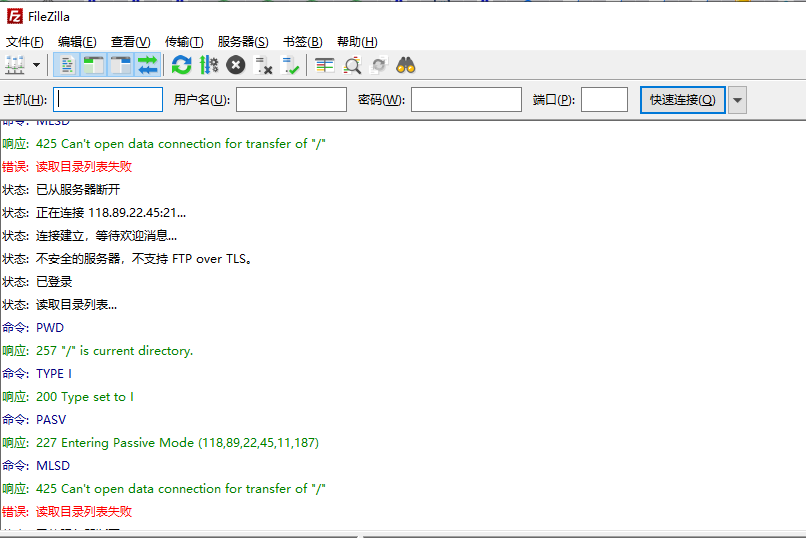Cancel the current operation
The height and width of the screenshot is (538, 806).
coord(236,65)
